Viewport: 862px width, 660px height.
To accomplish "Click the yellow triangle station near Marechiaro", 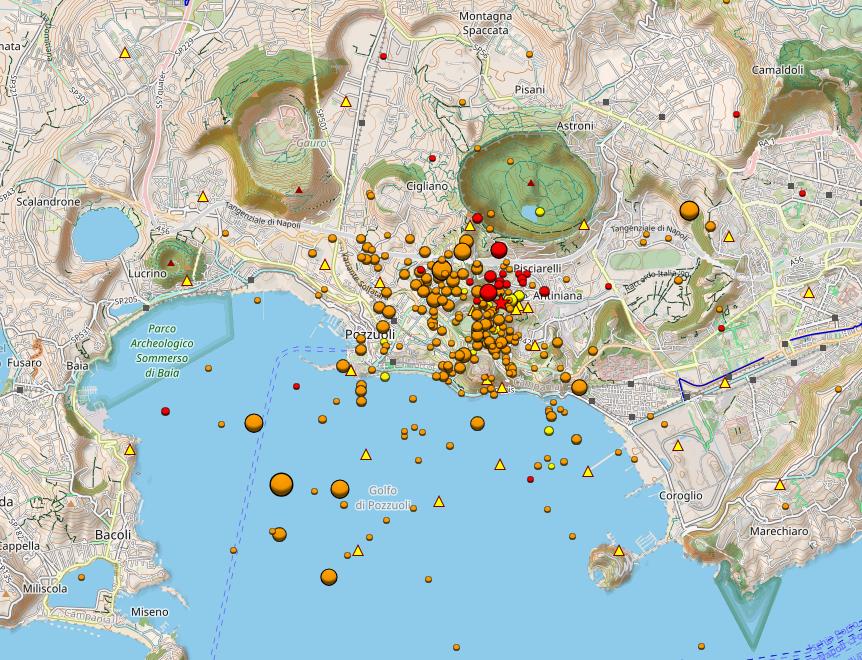I will [780, 485].
